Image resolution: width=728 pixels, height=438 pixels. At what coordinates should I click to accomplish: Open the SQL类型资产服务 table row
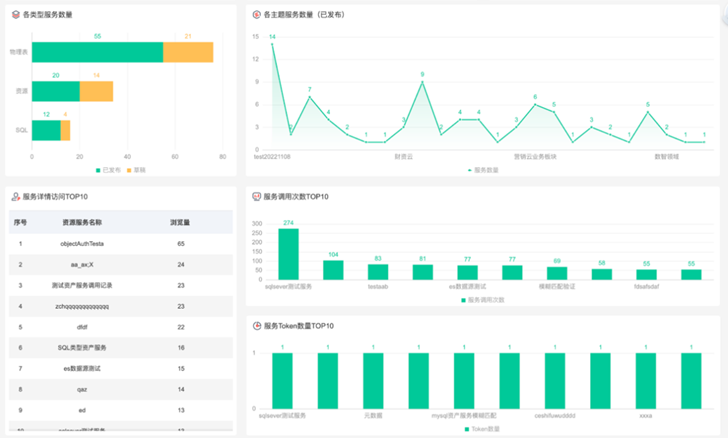(x=82, y=347)
